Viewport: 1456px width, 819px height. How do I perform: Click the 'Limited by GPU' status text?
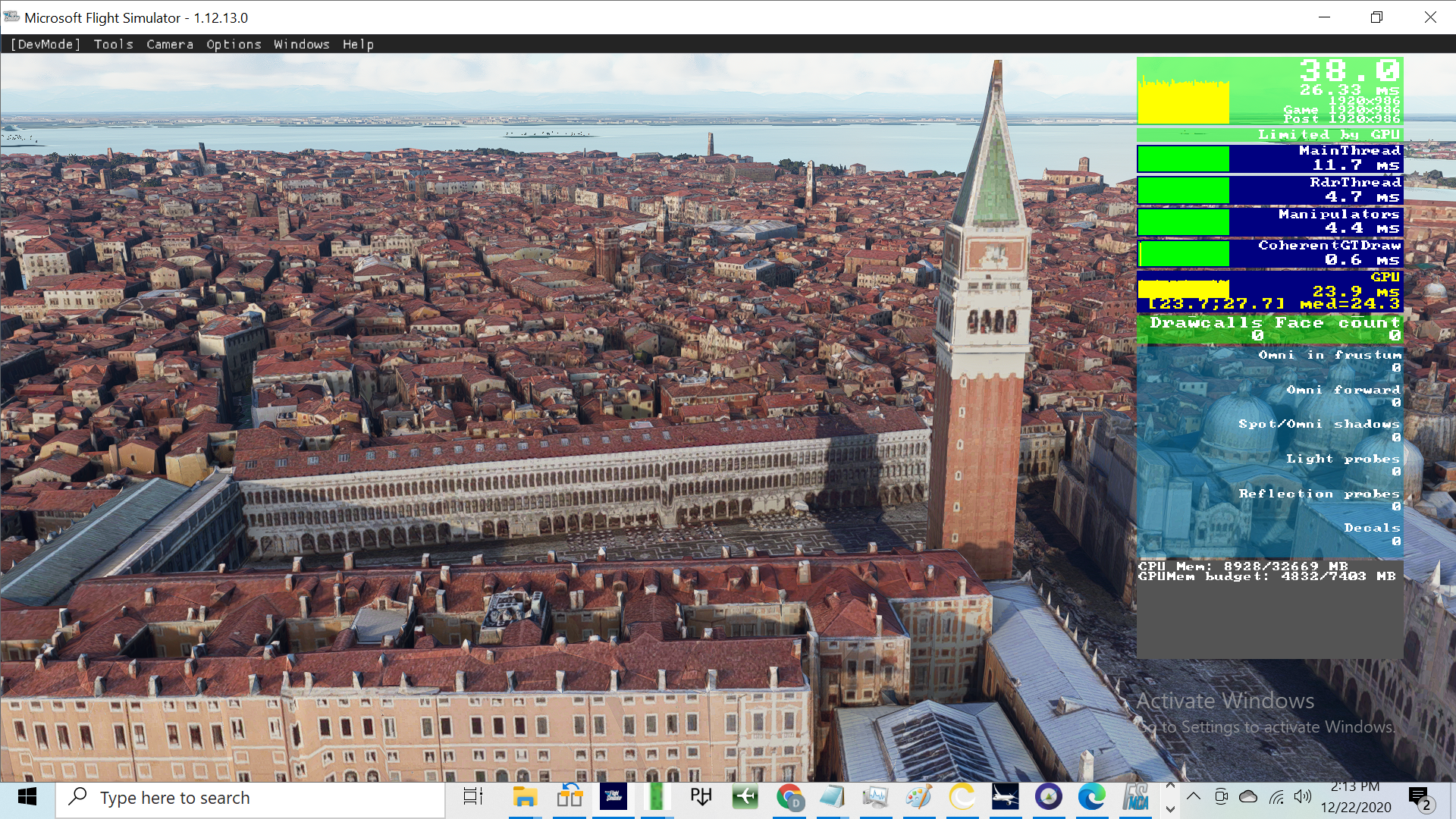pyautogui.click(x=1329, y=134)
